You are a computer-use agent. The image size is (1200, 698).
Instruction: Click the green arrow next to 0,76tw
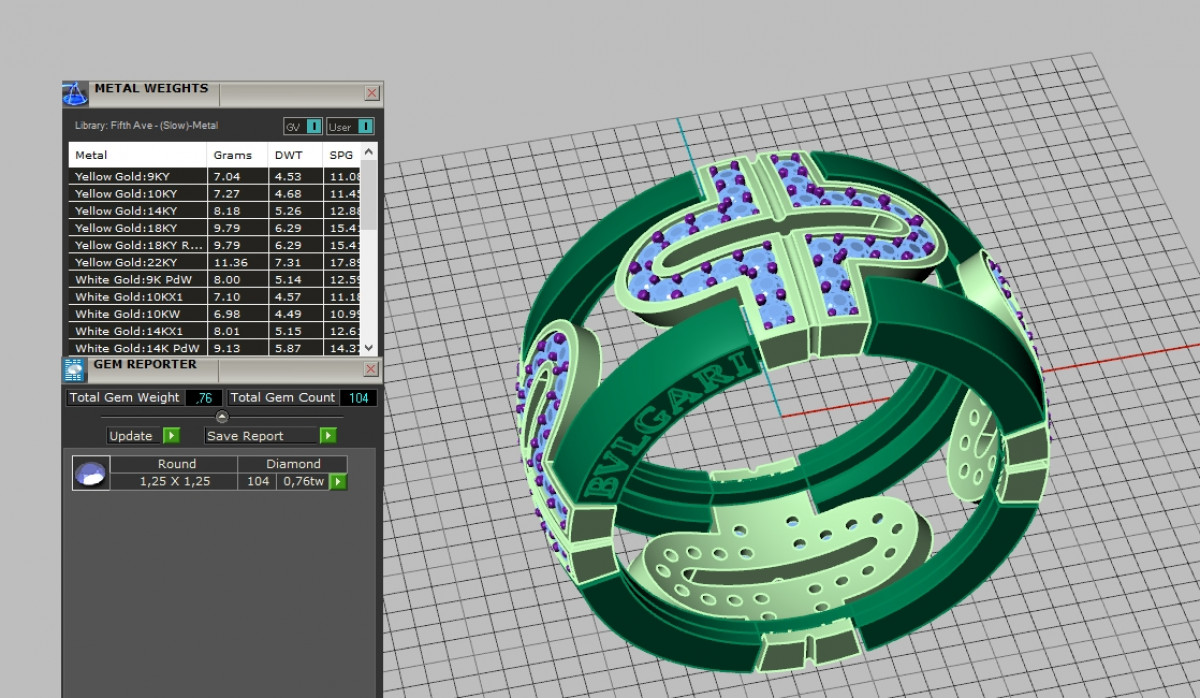pyautogui.click(x=338, y=482)
